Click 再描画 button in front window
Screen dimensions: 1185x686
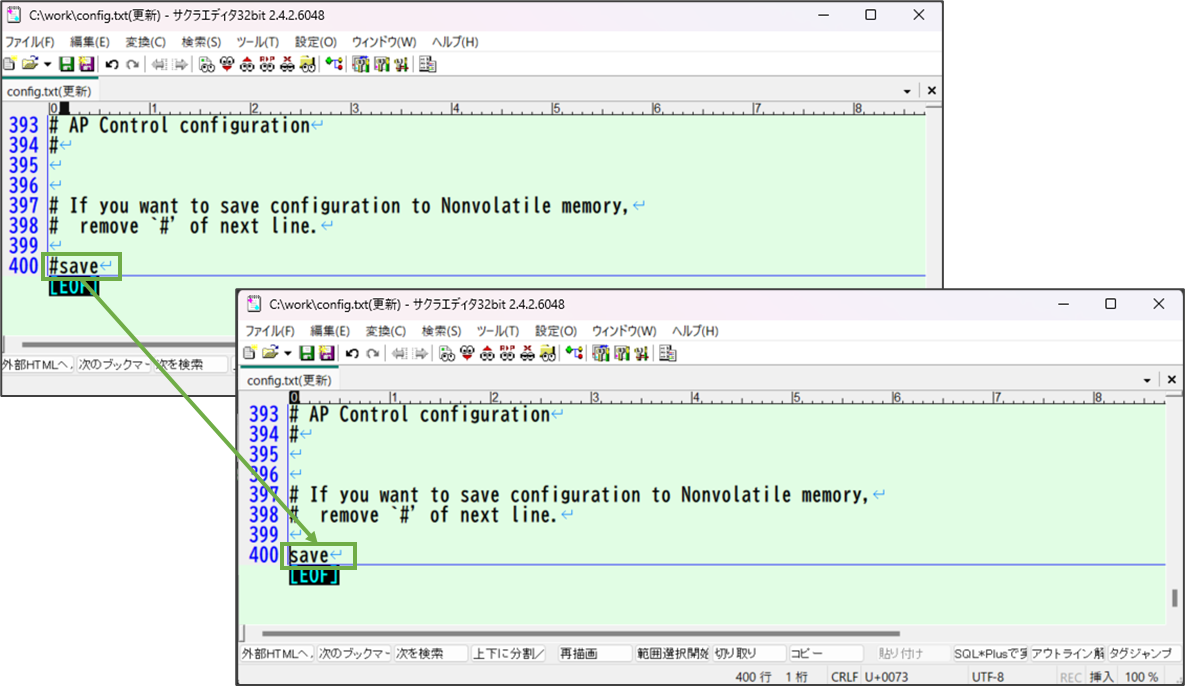(594, 654)
